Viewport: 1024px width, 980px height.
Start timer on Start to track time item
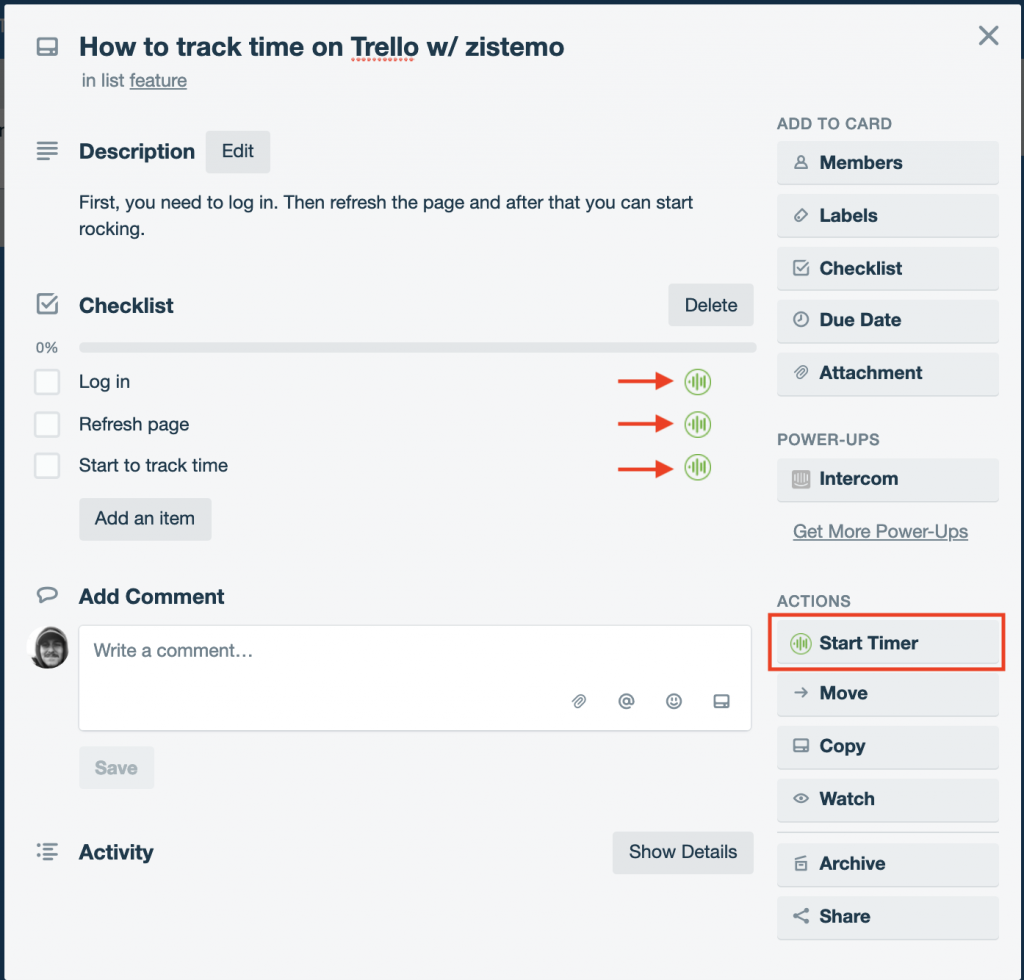point(697,467)
